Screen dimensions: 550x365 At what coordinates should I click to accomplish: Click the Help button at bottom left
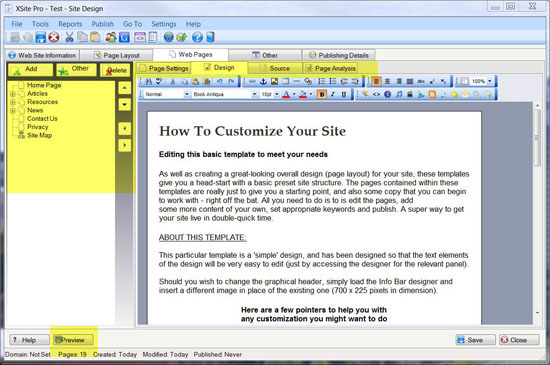29,340
